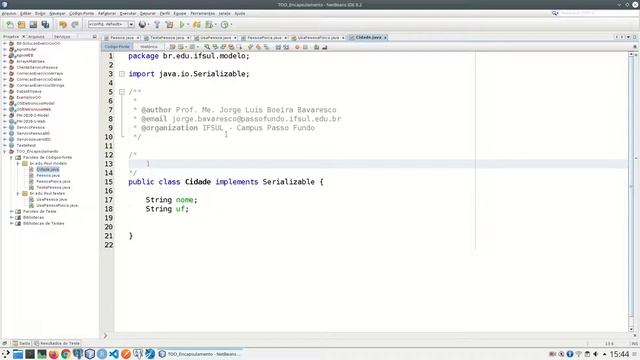Open Chrome from the taskbar
640x360 pixels.
pyautogui.click(x=66, y=354)
